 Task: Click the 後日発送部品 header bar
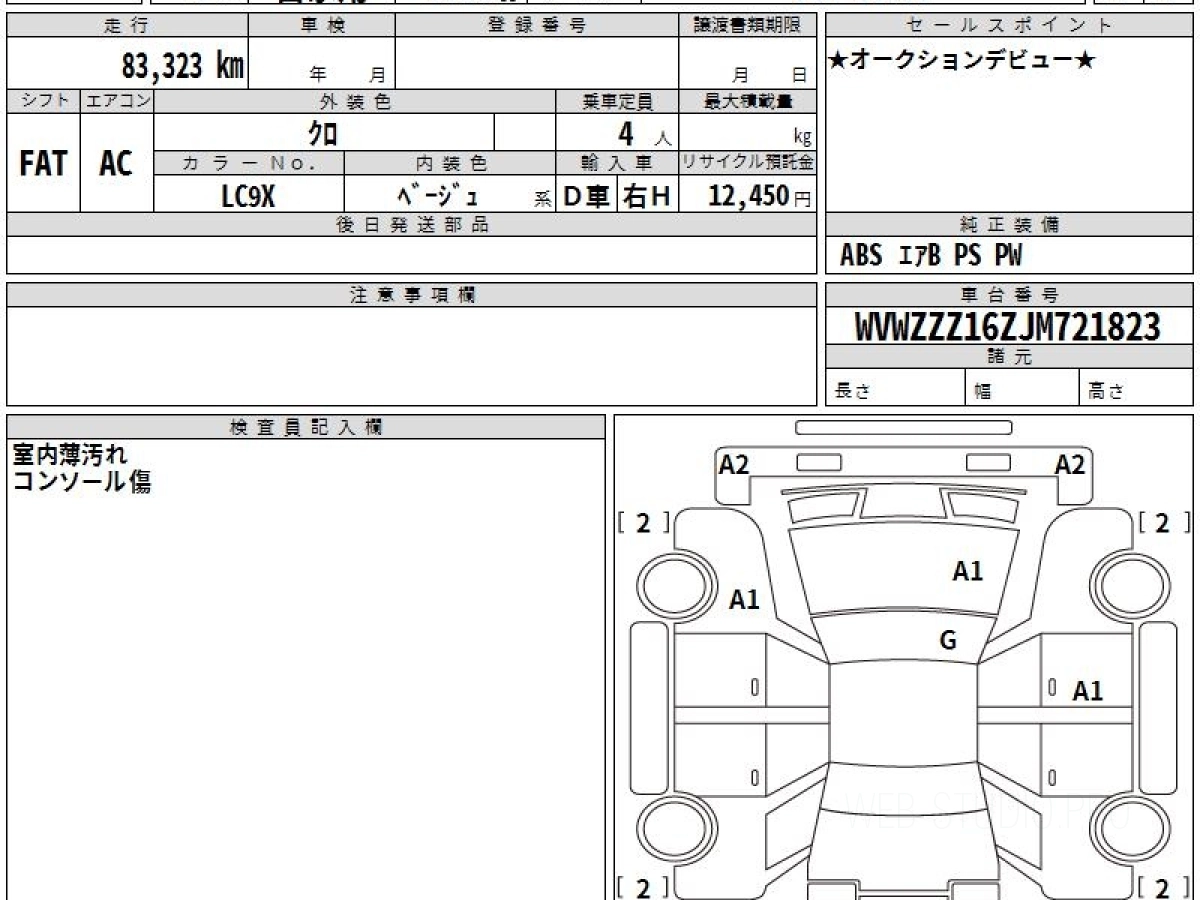[411, 225]
